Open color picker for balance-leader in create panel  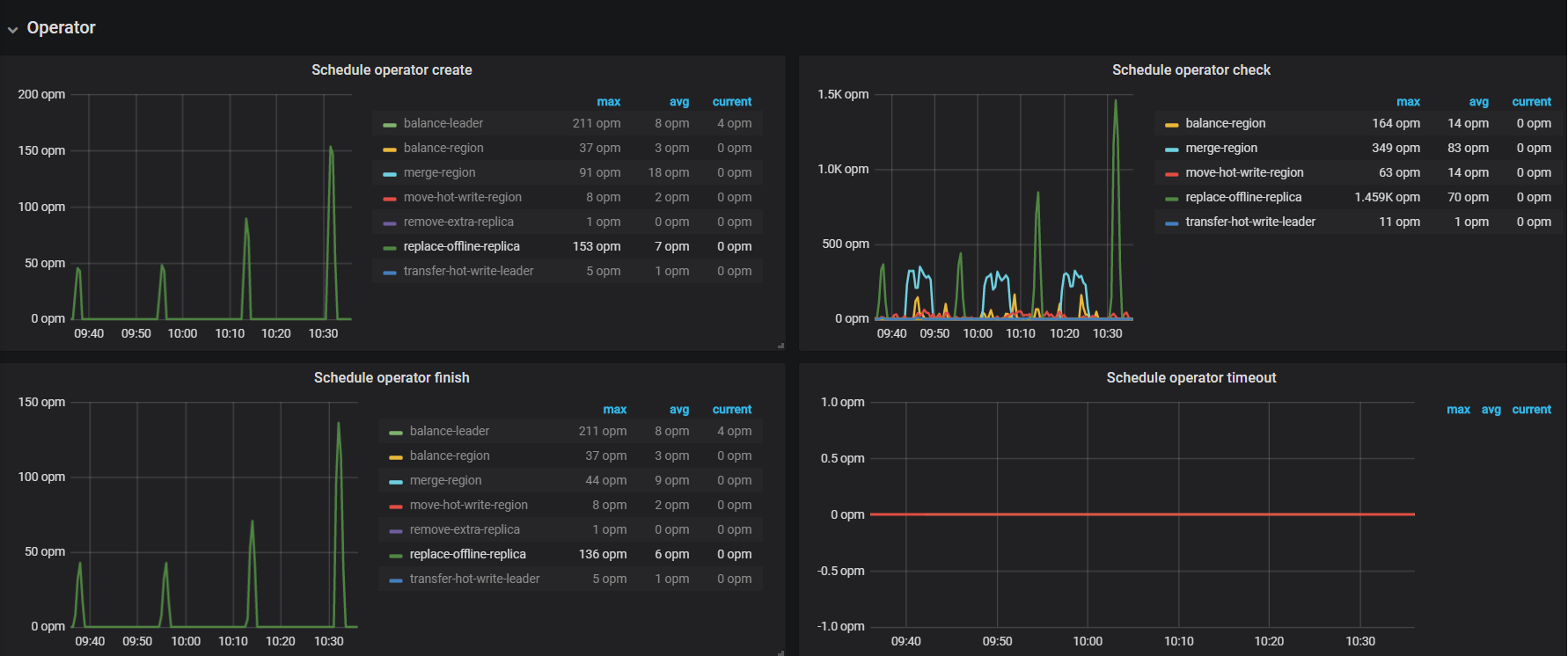pyautogui.click(x=389, y=125)
